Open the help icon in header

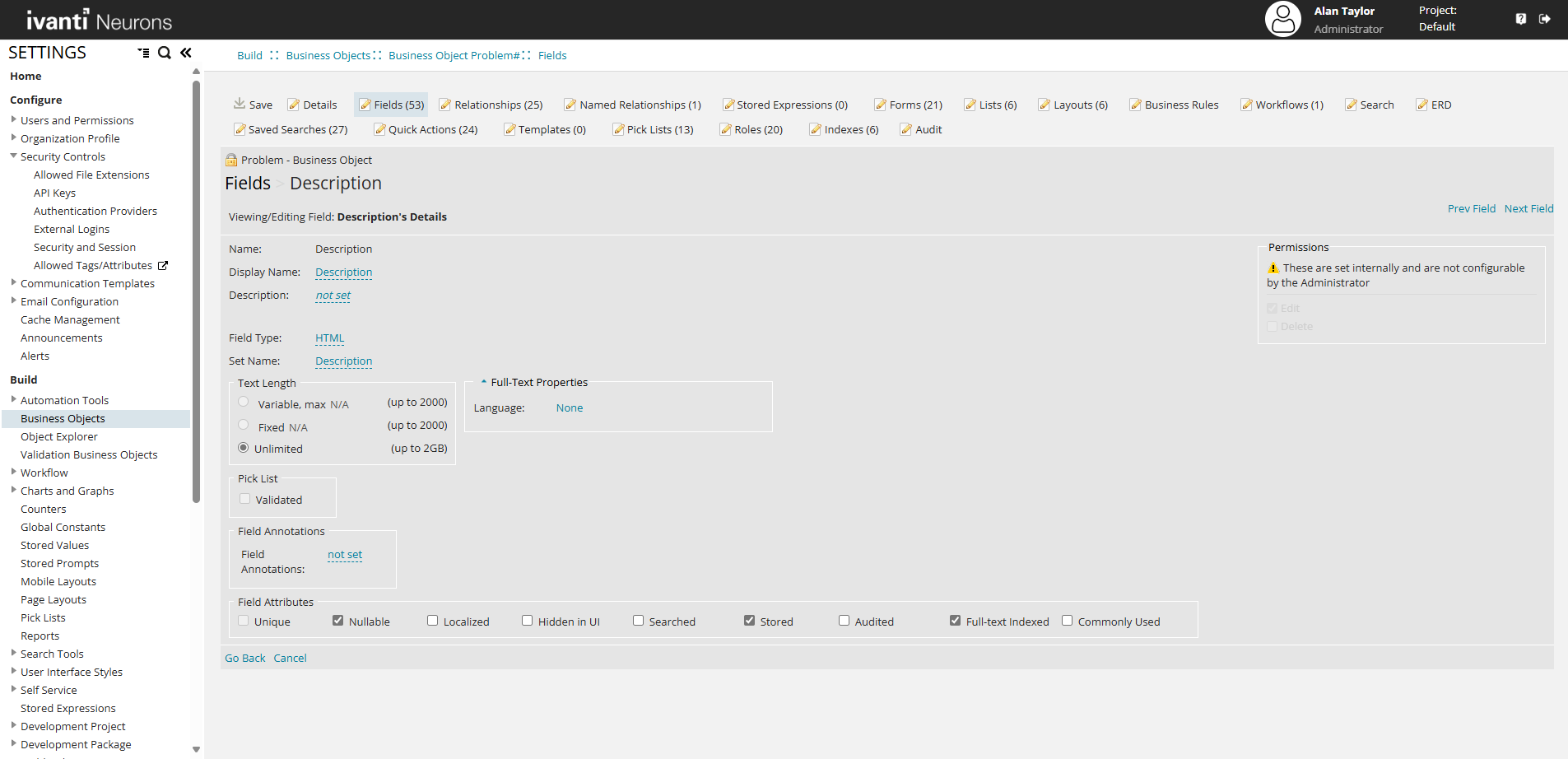pyautogui.click(x=1521, y=19)
